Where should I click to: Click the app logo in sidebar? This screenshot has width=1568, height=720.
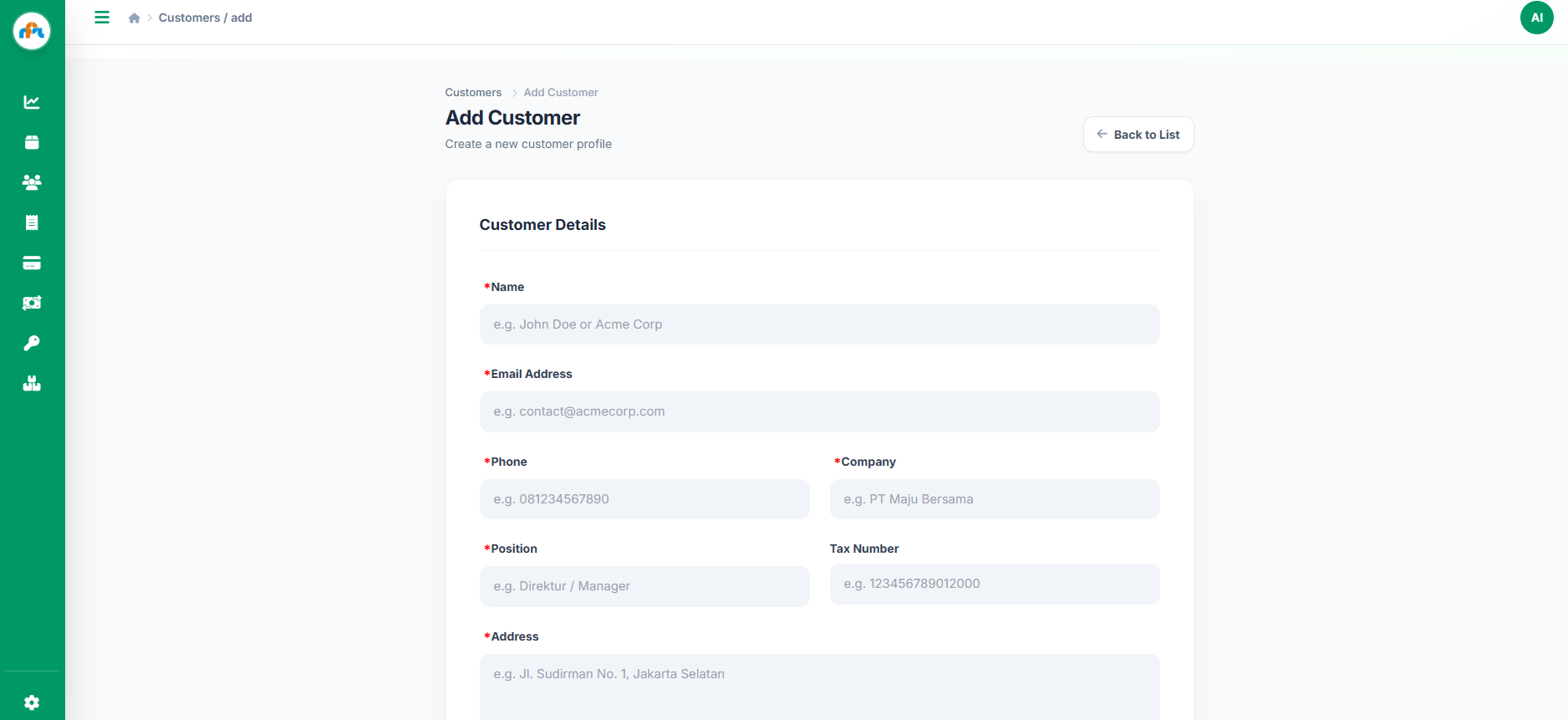click(32, 32)
